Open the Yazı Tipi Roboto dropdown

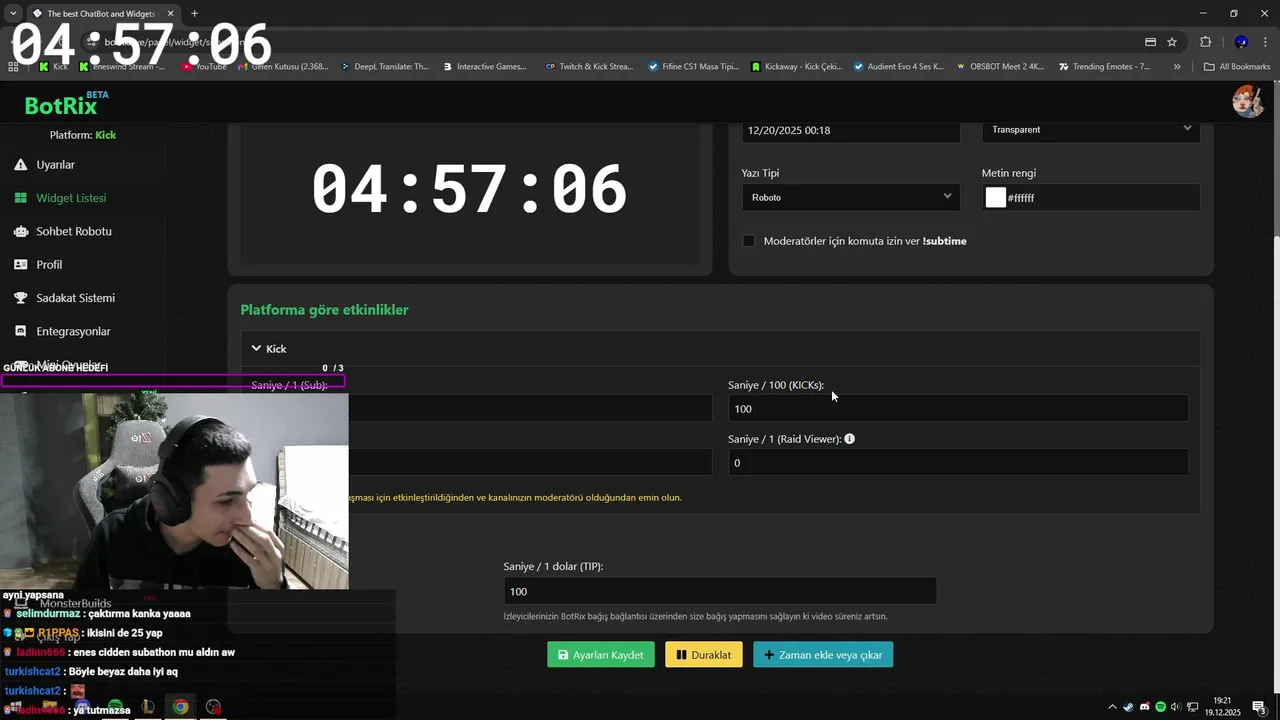[x=850, y=197]
